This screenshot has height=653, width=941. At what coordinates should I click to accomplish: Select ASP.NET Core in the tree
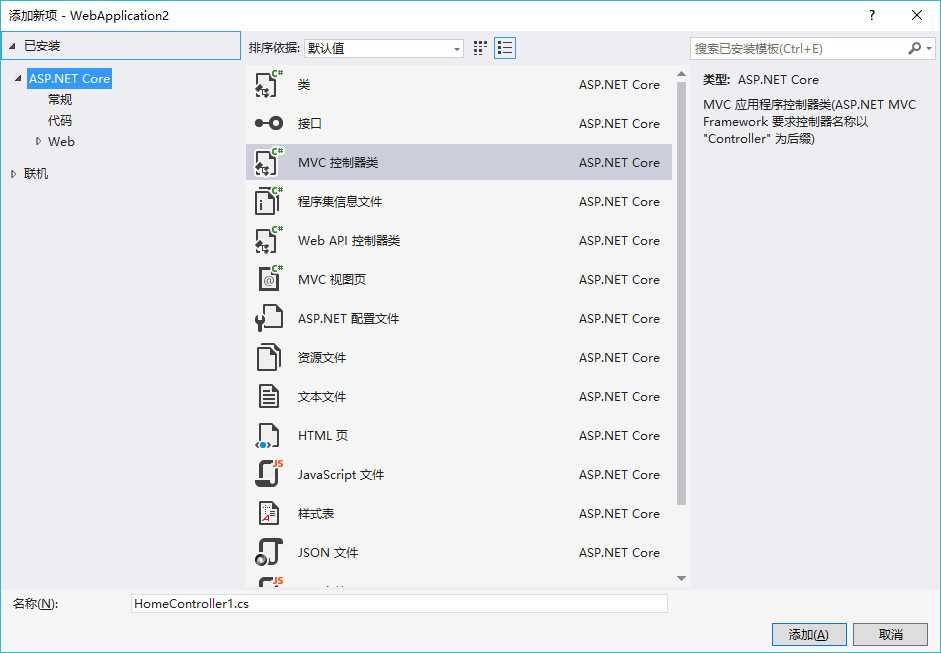pyautogui.click(x=70, y=78)
